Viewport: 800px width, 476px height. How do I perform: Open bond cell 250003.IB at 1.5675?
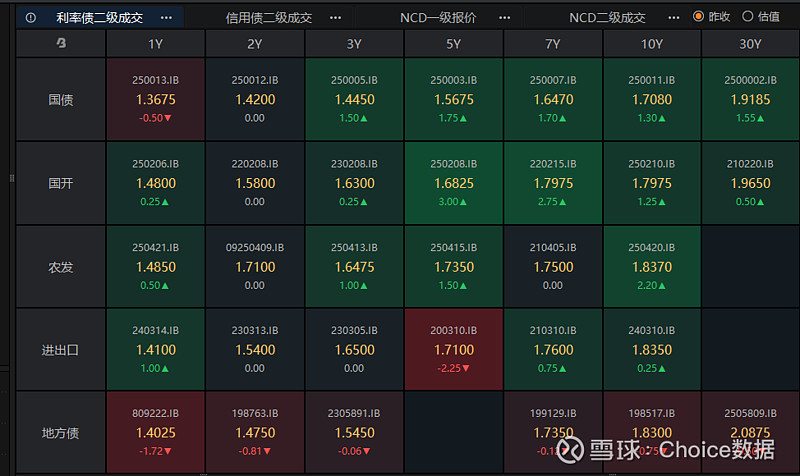click(x=454, y=99)
